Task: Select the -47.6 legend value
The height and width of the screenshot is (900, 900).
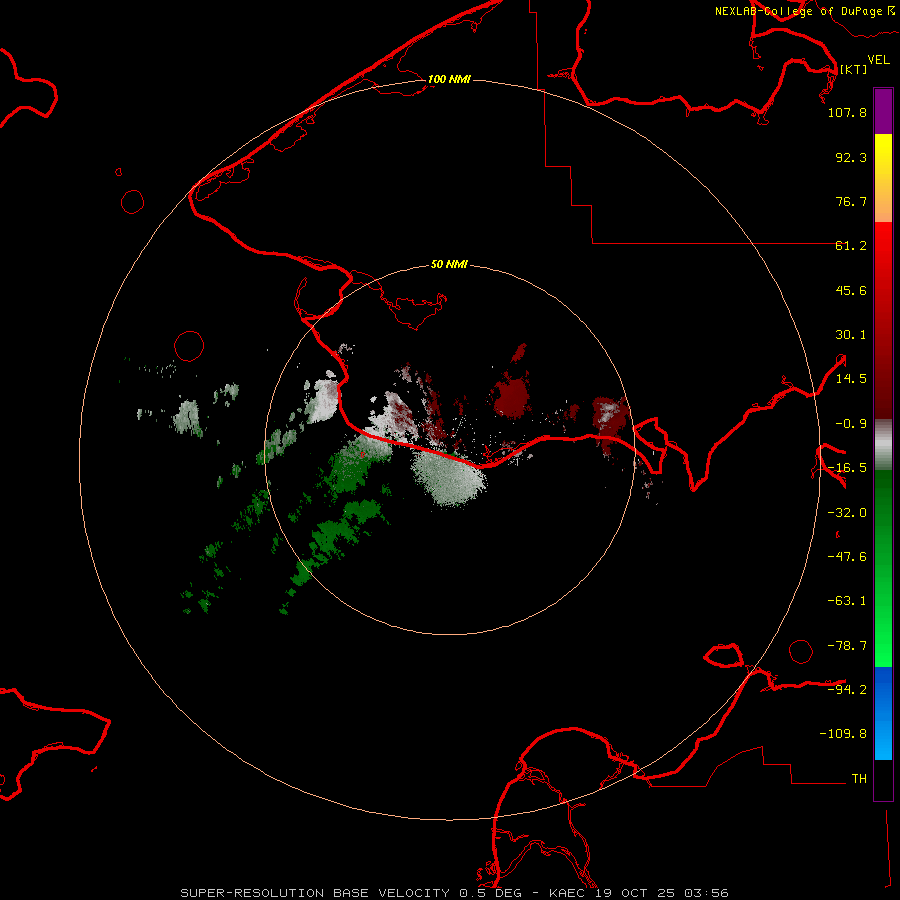Action: click(847, 557)
